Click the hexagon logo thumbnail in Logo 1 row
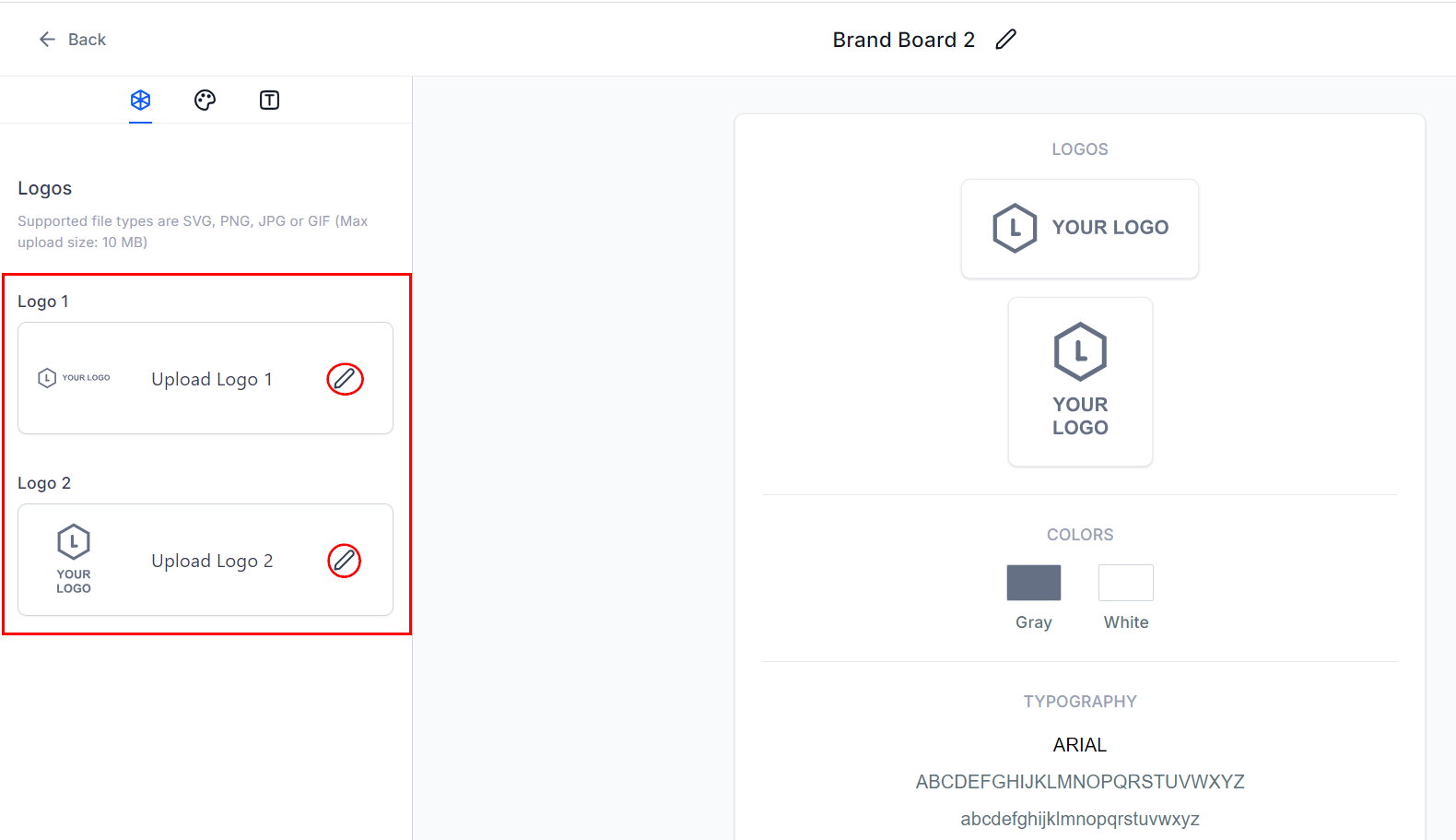This screenshot has width=1456, height=840. tap(74, 377)
